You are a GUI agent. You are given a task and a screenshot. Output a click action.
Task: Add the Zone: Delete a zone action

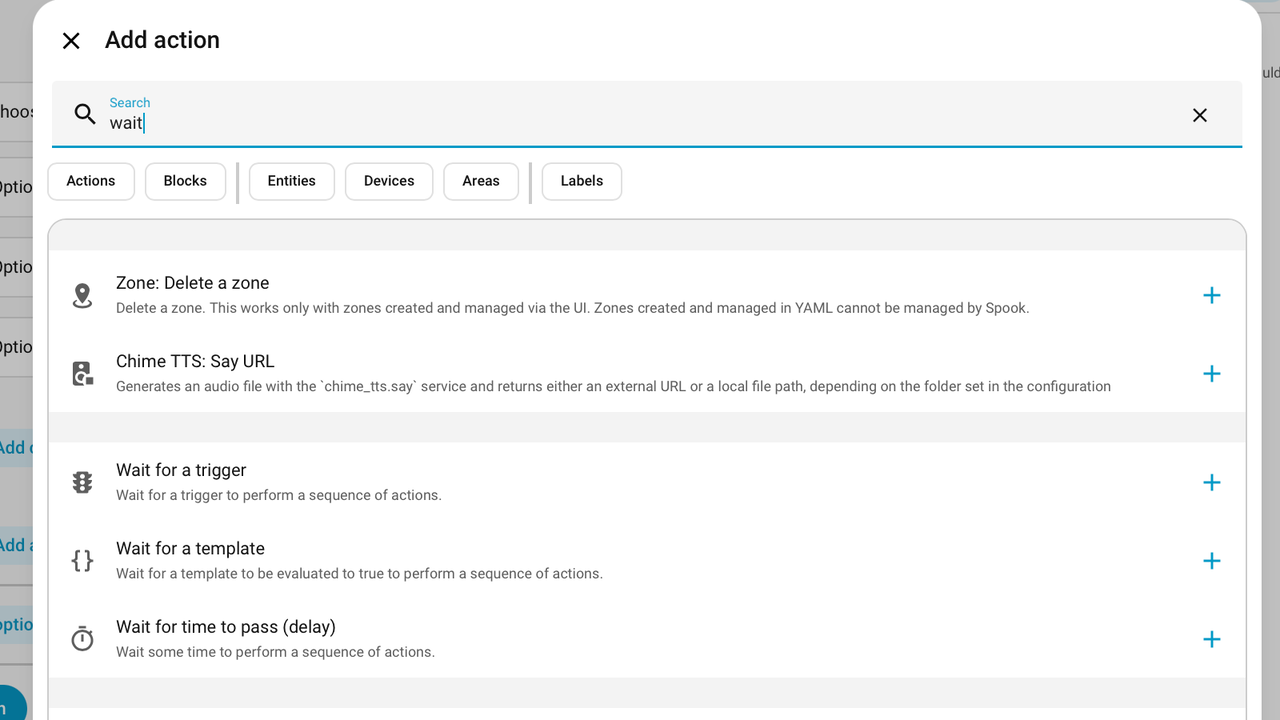coord(1211,295)
